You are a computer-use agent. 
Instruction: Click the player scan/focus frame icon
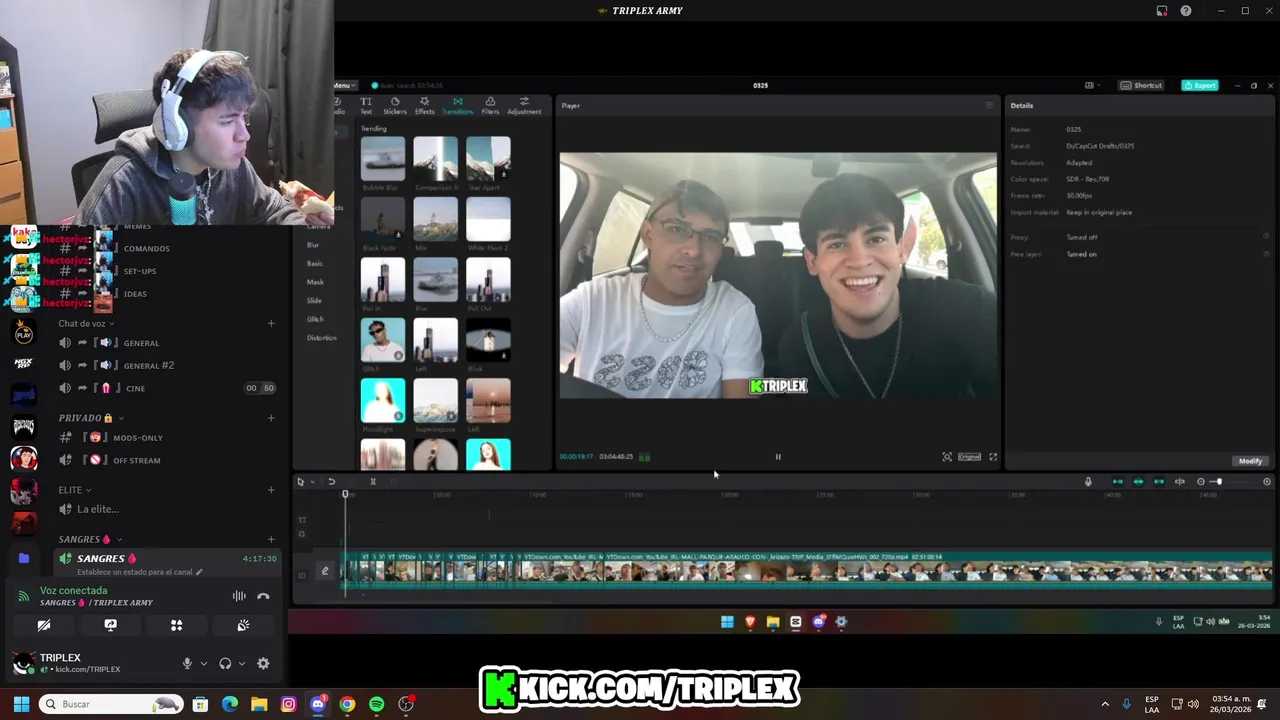(x=947, y=457)
